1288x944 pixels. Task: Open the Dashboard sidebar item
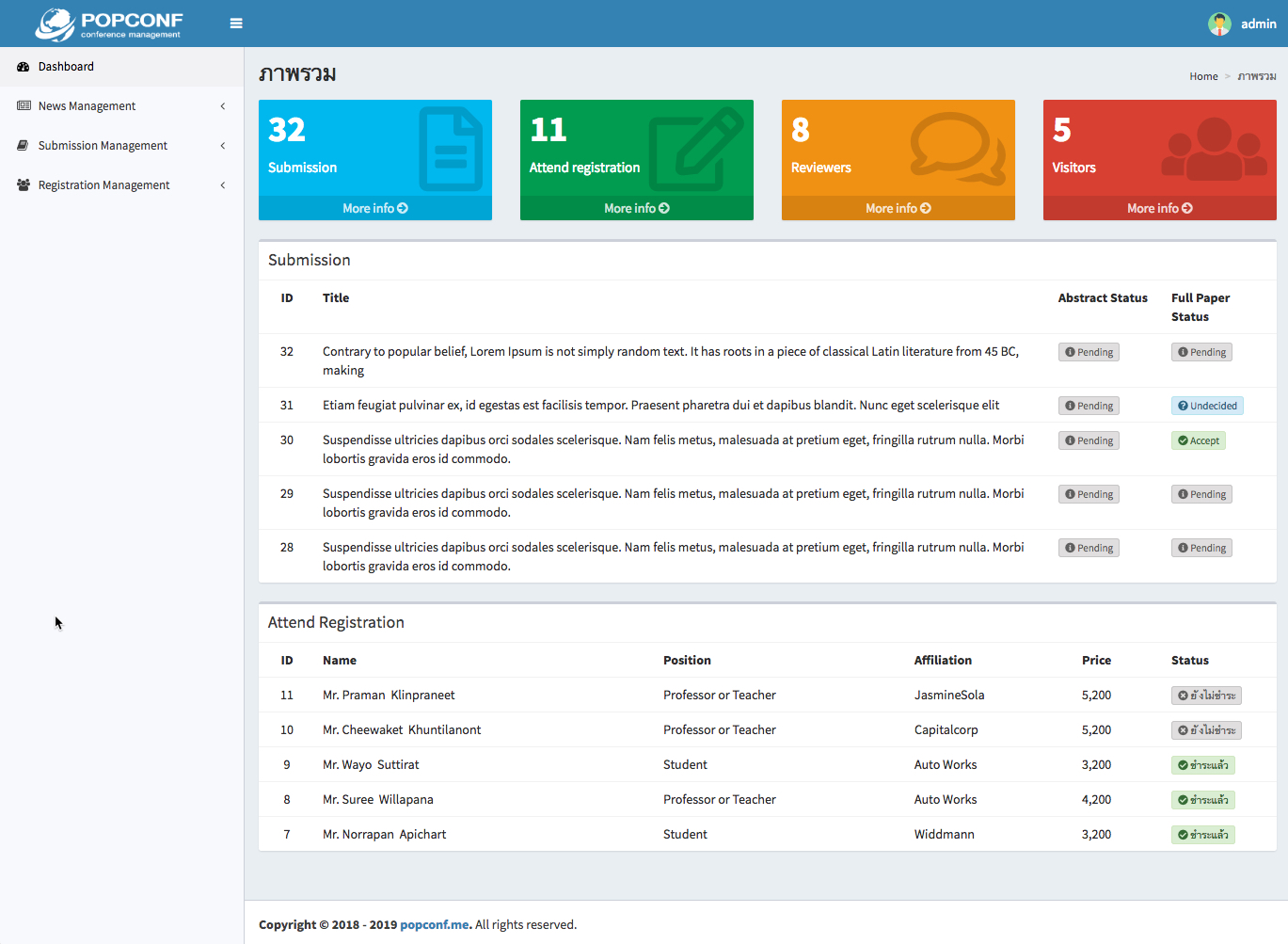point(66,67)
